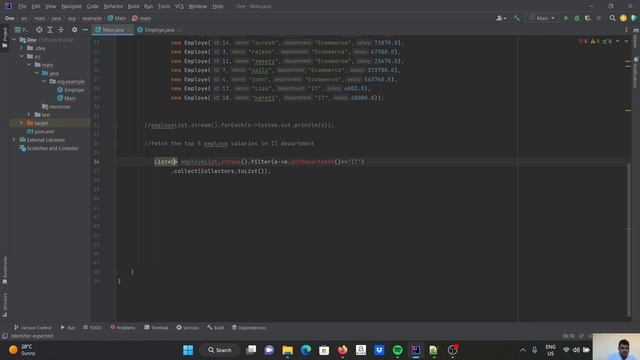Viewport: 640px width, 360px height.
Task: Expand the .idea folder
Action: [22, 48]
